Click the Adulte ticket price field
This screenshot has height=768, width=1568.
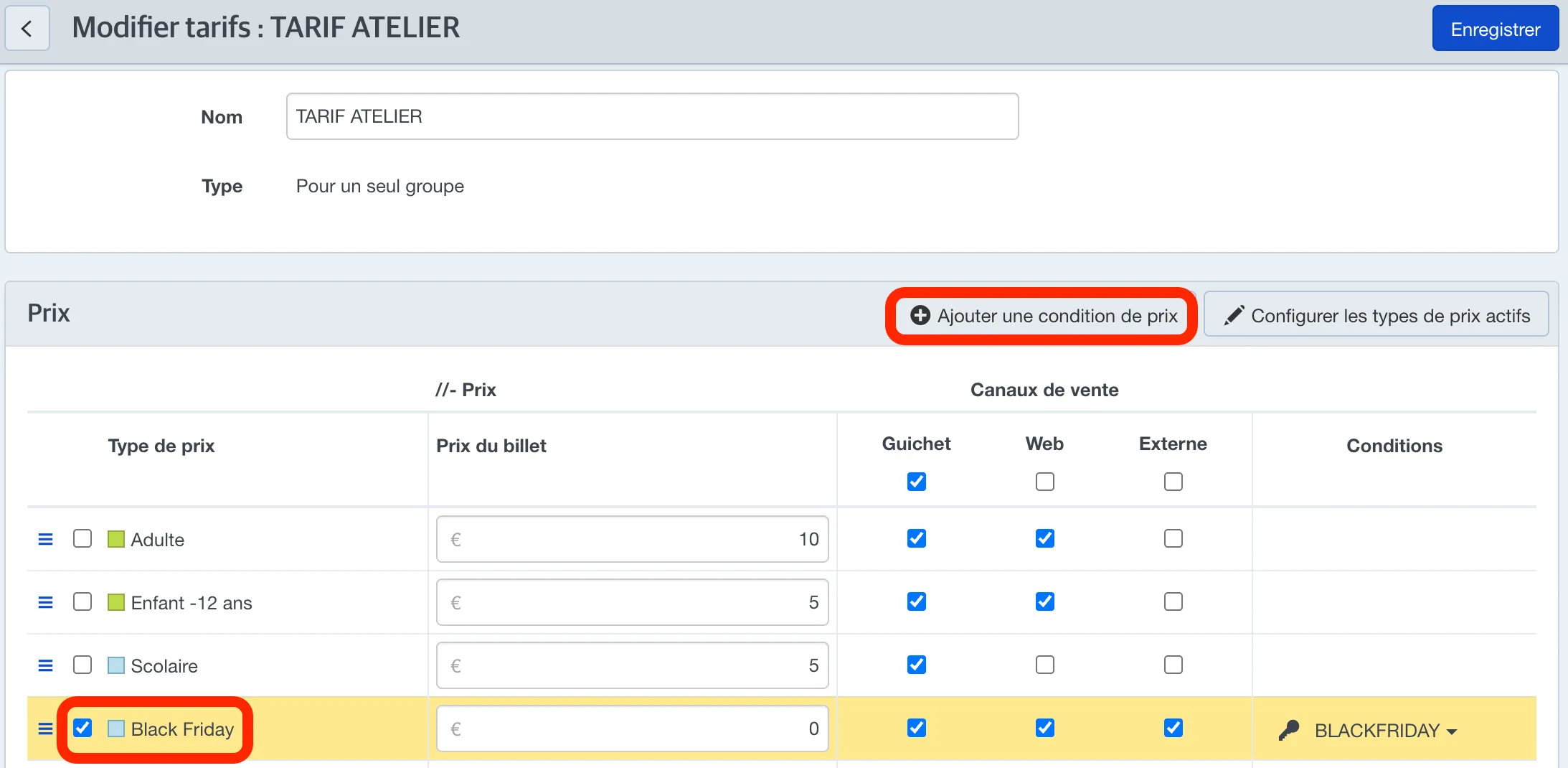tap(632, 539)
